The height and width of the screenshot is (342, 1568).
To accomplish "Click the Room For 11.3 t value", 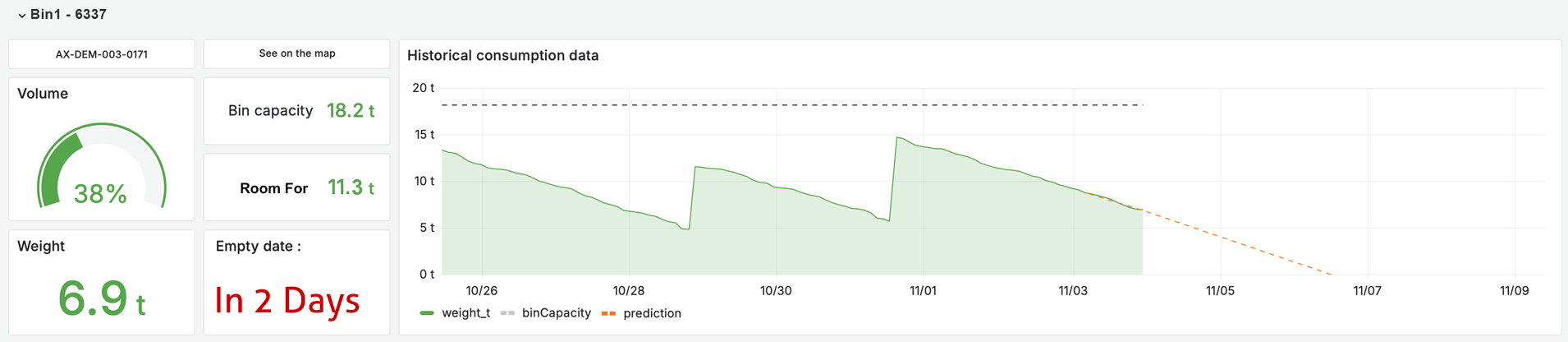I will click(x=351, y=188).
